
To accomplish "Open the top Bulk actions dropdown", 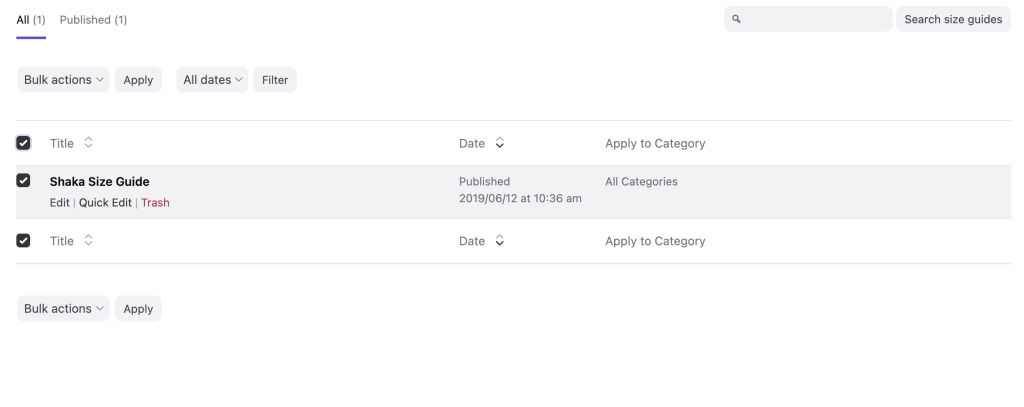I will (64, 80).
